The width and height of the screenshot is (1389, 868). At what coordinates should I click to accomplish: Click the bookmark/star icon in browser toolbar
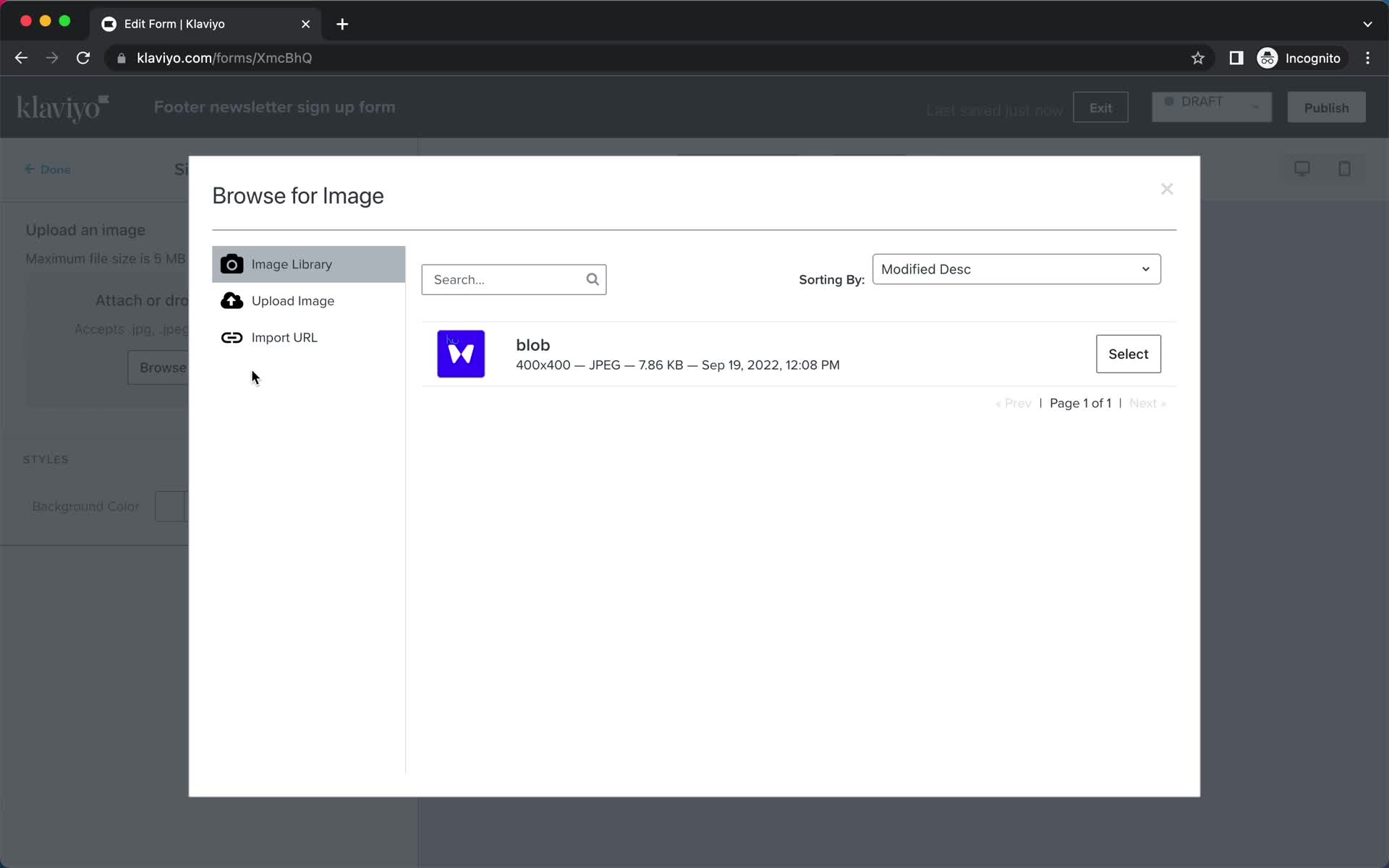coord(1197,57)
